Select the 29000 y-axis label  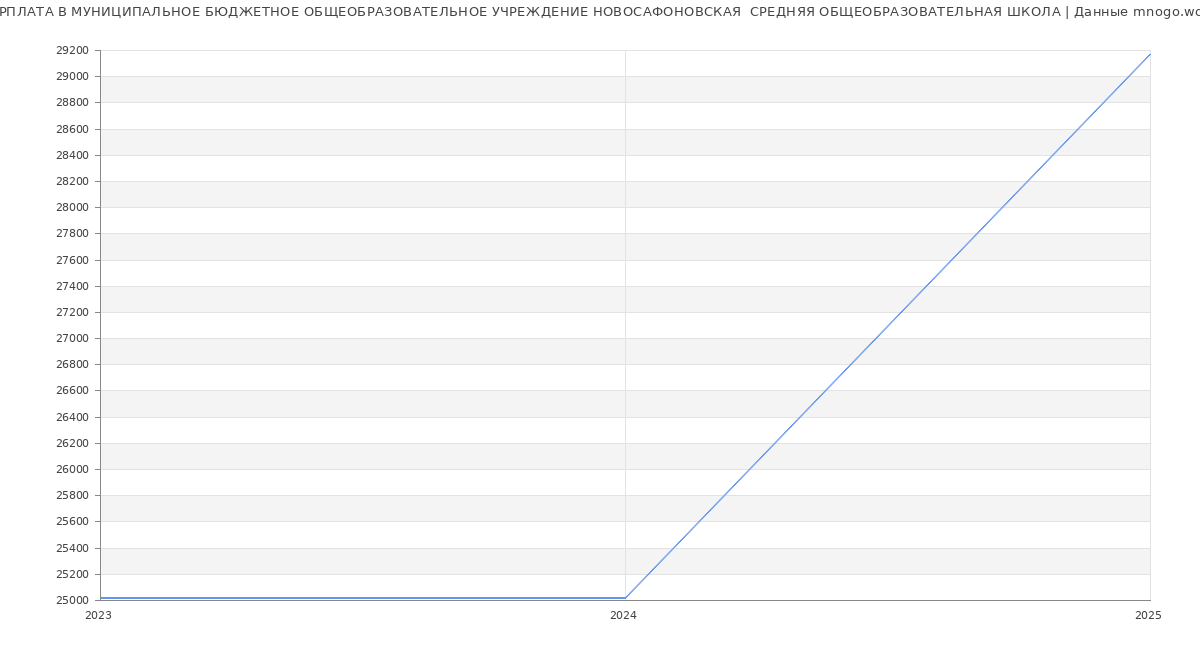tap(72, 76)
